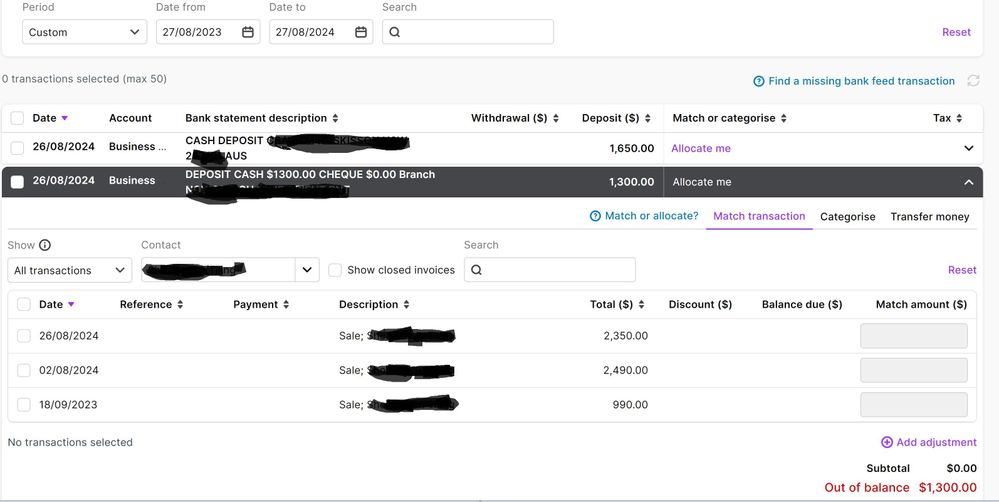This screenshot has width=999, height=502.
Task: Open the Period Custom dropdown
Action: (x=84, y=32)
